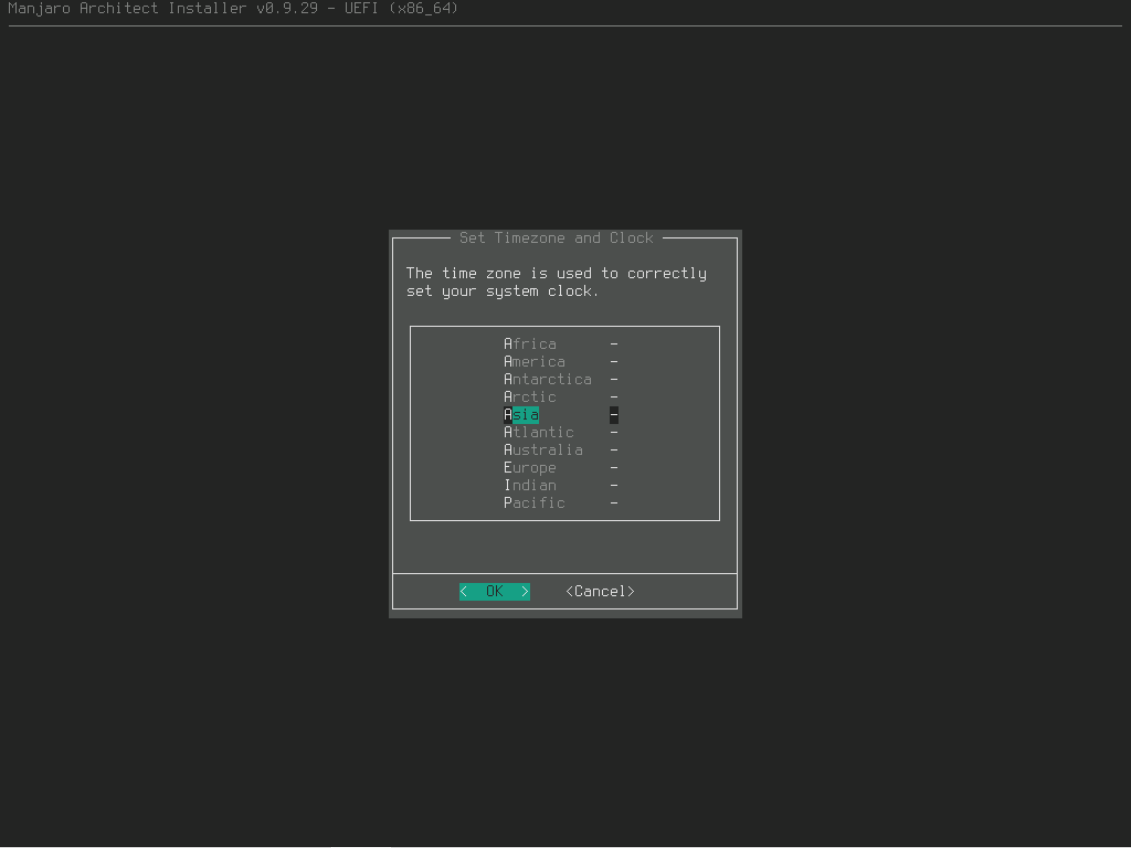Image resolution: width=1131 pixels, height=848 pixels.
Task: Click the time zone description text
Action: (556, 282)
